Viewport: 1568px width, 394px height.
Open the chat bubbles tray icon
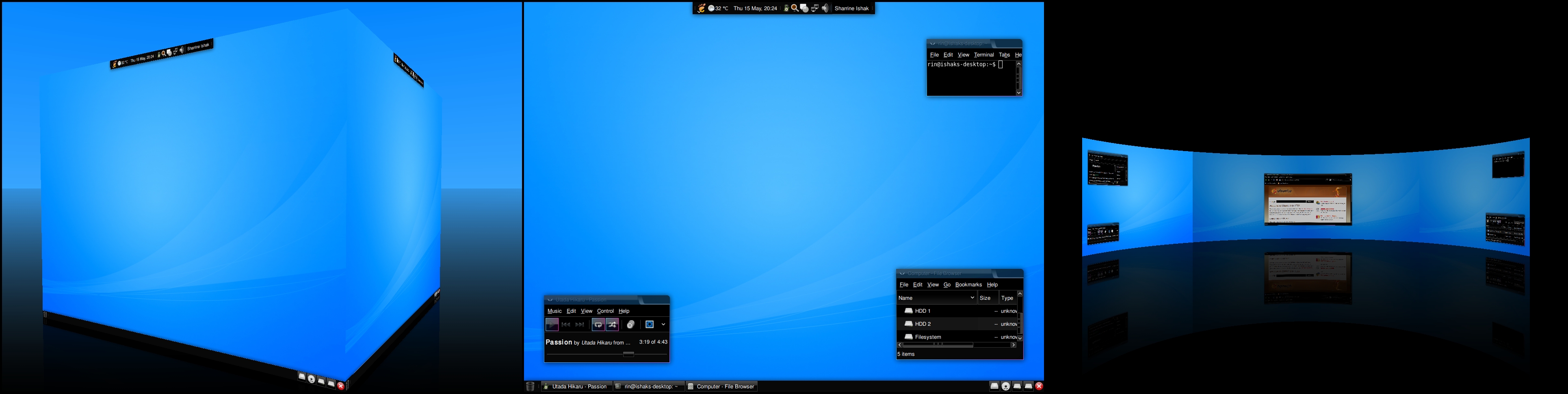click(804, 9)
